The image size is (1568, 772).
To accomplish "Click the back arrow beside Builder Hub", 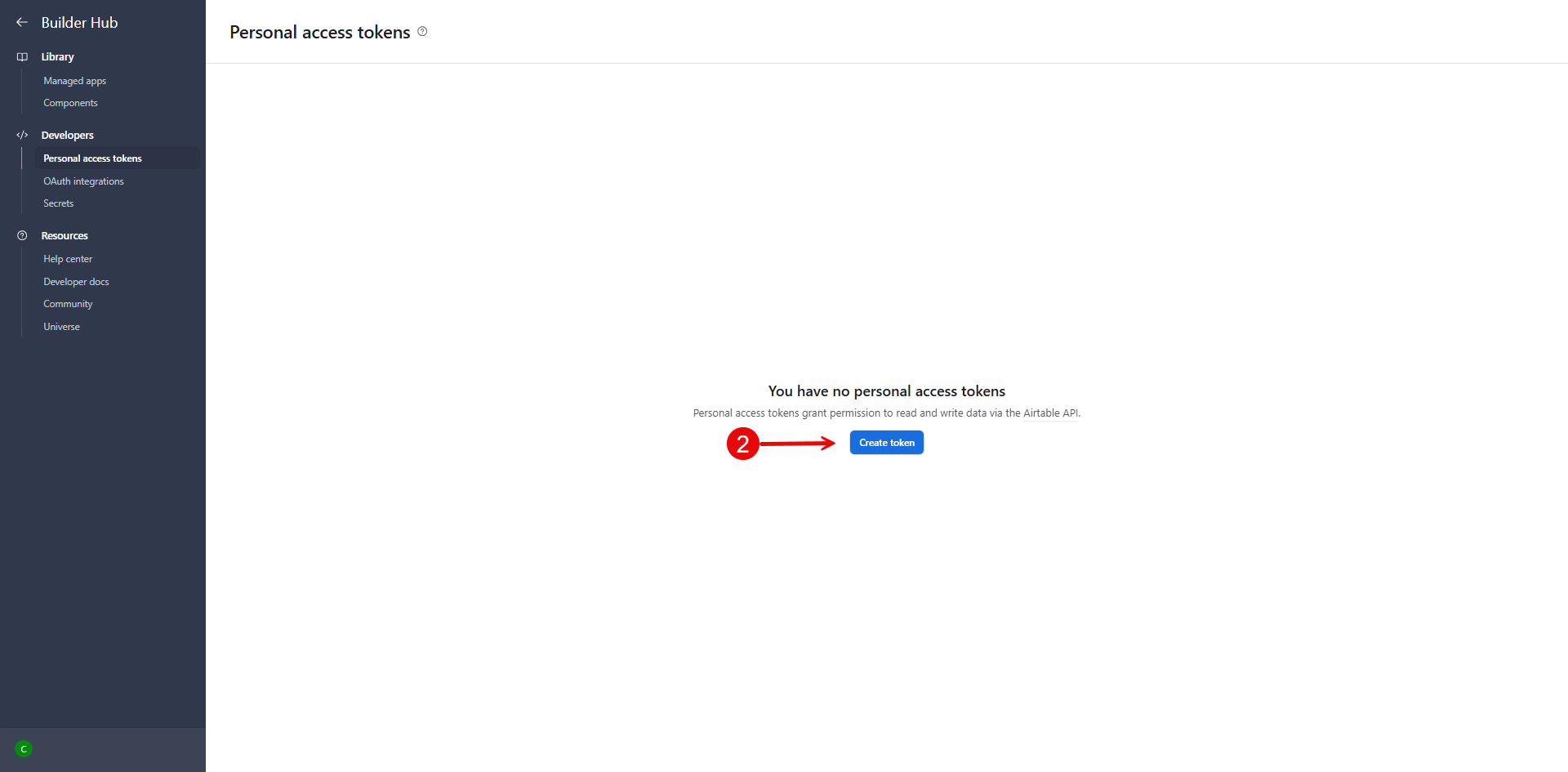I will click(x=22, y=23).
